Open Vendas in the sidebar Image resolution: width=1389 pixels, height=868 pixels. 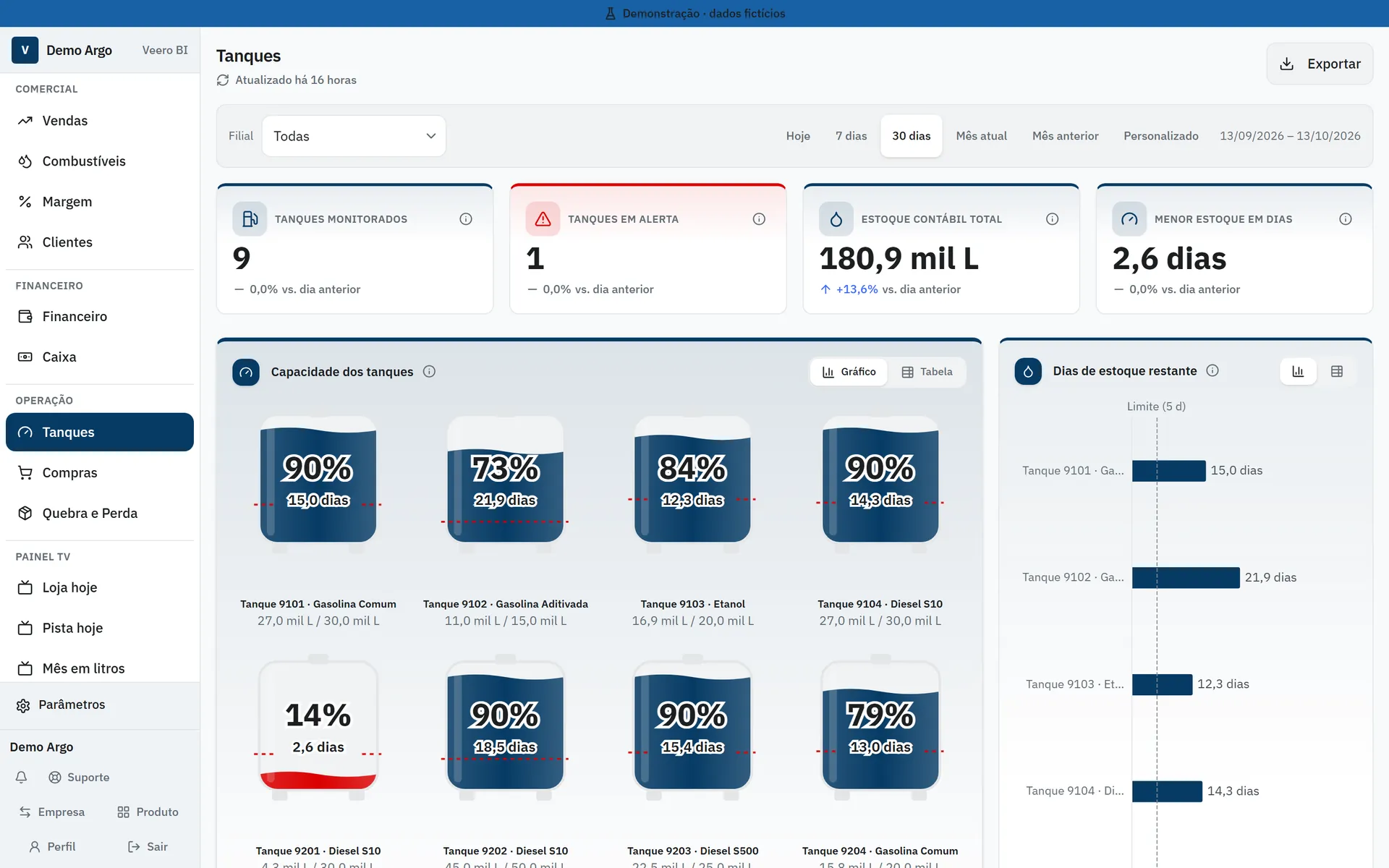[100, 121]
